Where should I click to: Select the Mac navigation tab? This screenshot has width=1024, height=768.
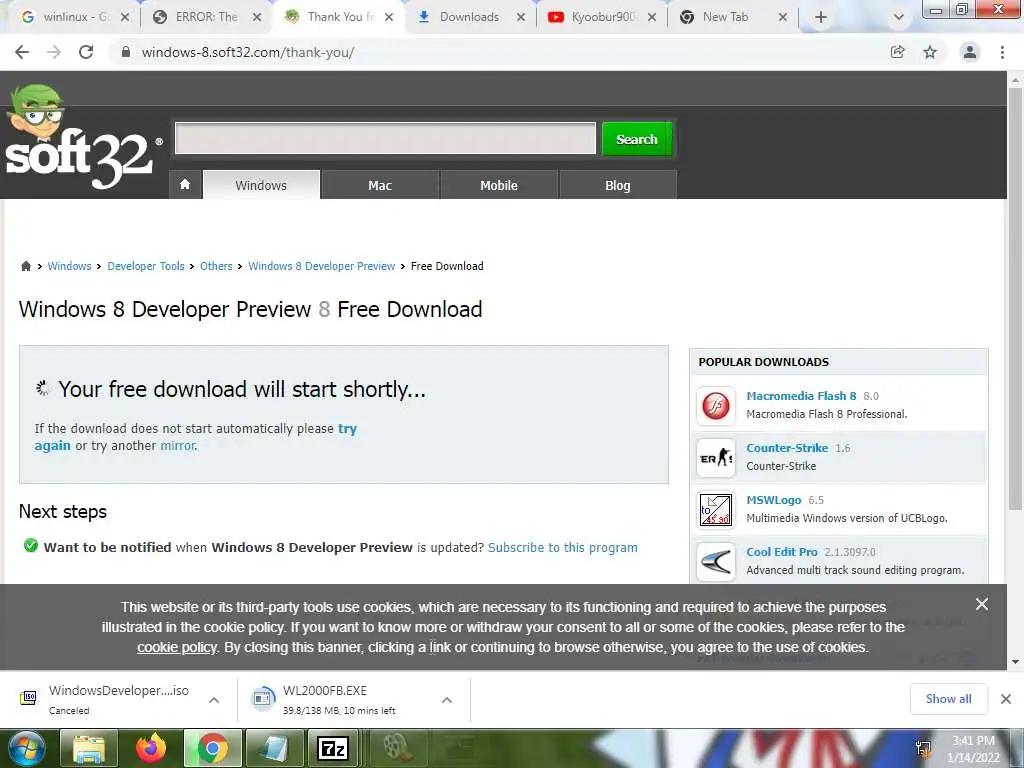pyautogui.click(x=380, y=185)
